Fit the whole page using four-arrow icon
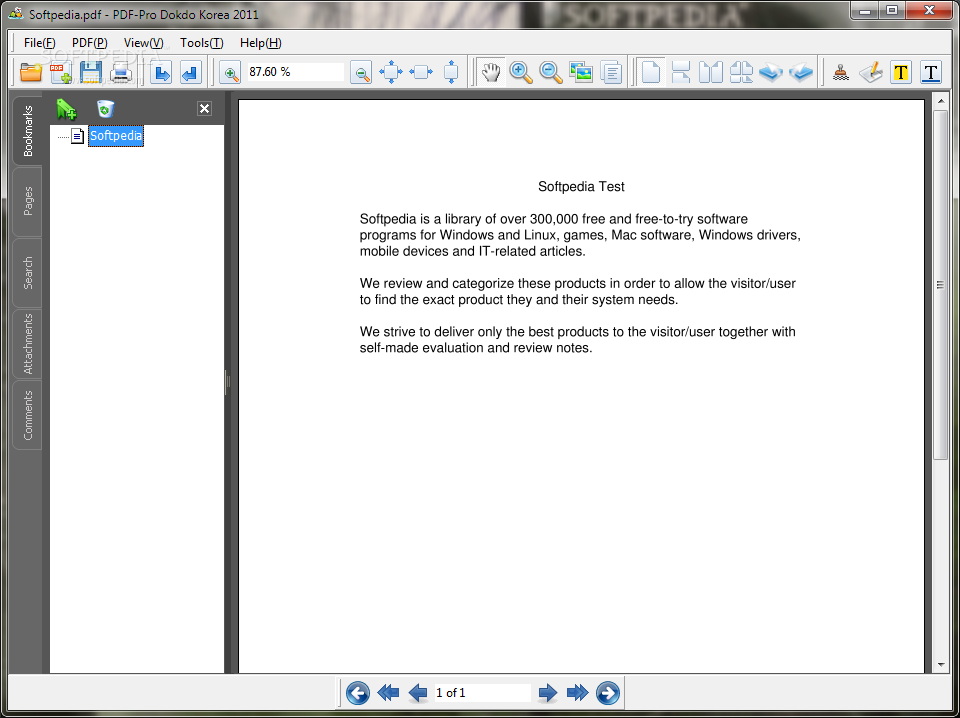 [x=391, y=72]
